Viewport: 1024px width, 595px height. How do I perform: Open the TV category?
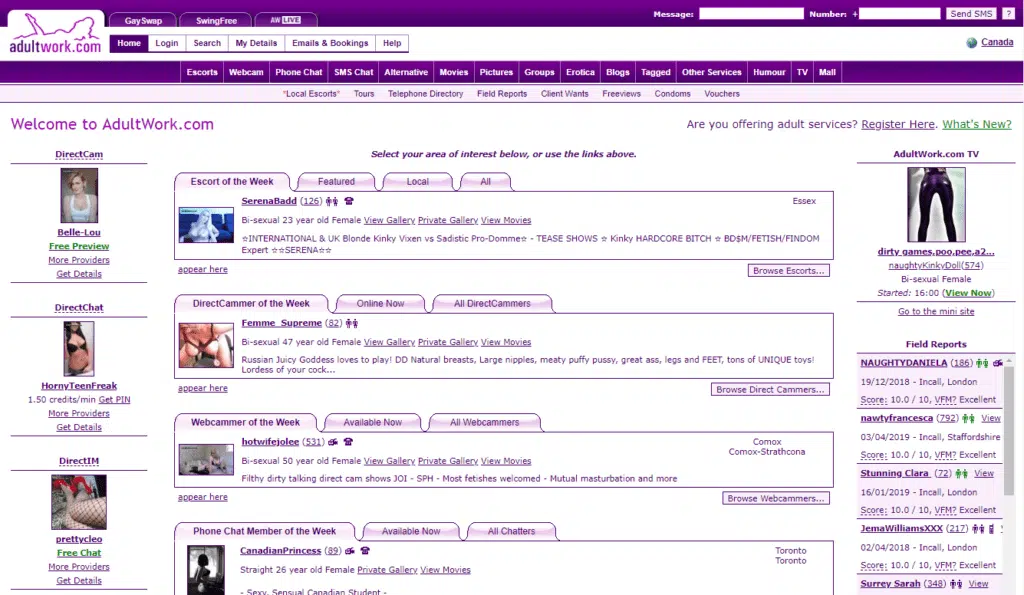[x=802, y=72]
